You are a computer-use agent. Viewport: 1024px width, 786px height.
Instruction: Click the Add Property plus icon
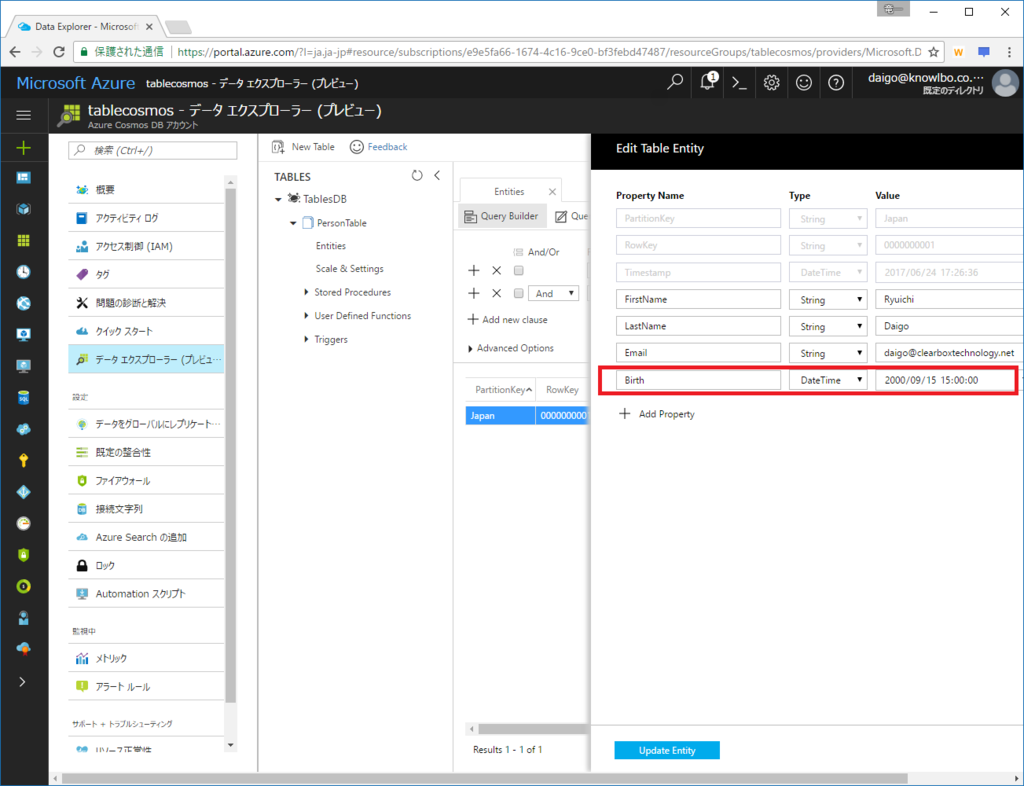624,413
